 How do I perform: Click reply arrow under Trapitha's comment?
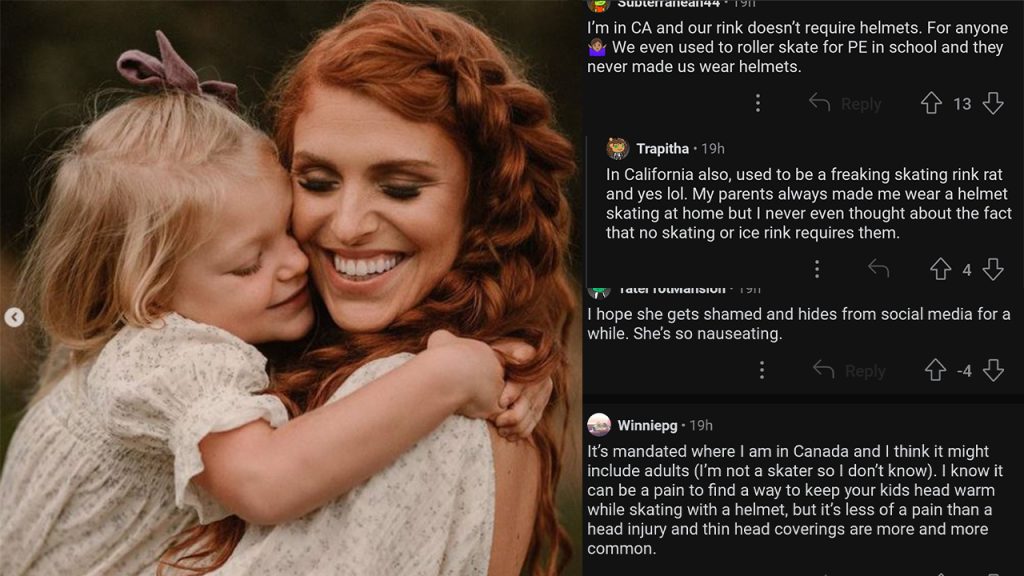pyautogui.click(x=879, y=269)
